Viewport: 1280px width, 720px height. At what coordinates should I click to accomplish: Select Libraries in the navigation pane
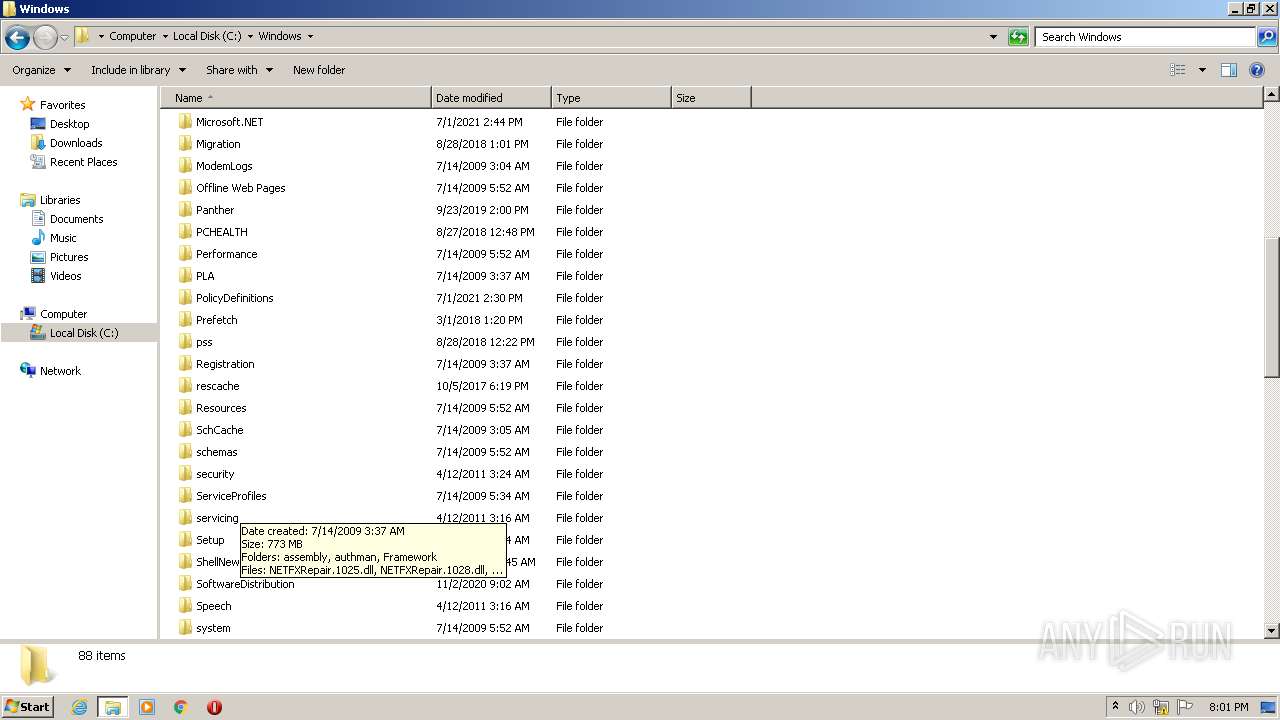(60, 200)
